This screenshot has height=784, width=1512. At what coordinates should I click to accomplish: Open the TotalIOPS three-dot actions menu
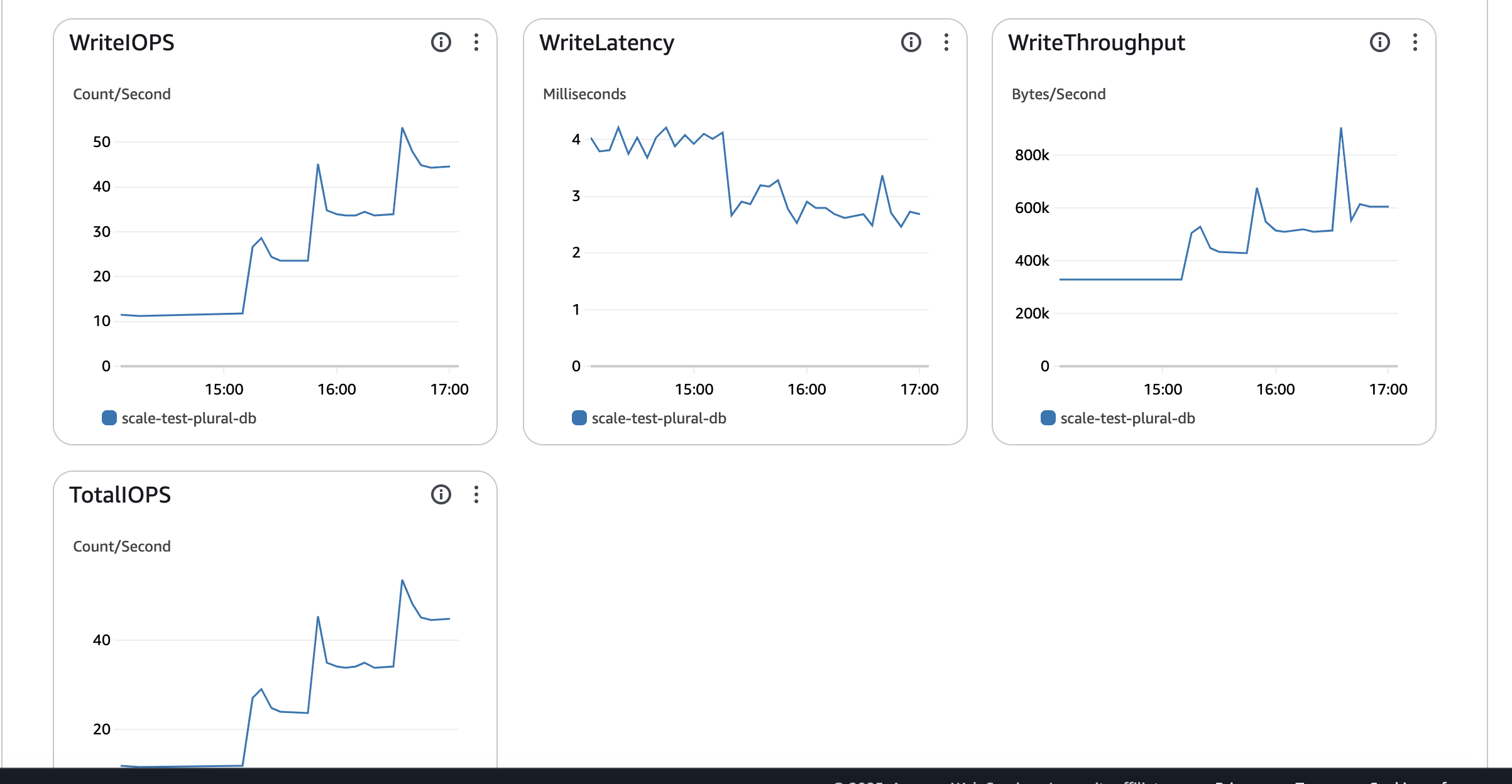click(x=476, y=494)
